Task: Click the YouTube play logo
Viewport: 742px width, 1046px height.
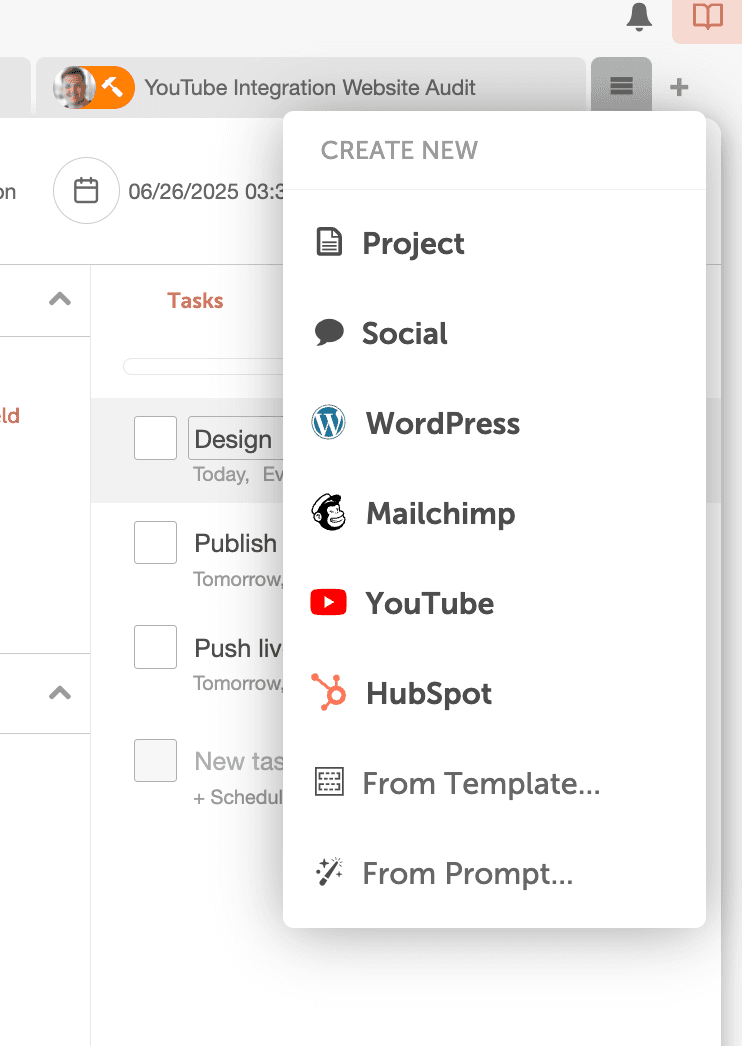Action: pyautogui.click(x=328, y=602)
